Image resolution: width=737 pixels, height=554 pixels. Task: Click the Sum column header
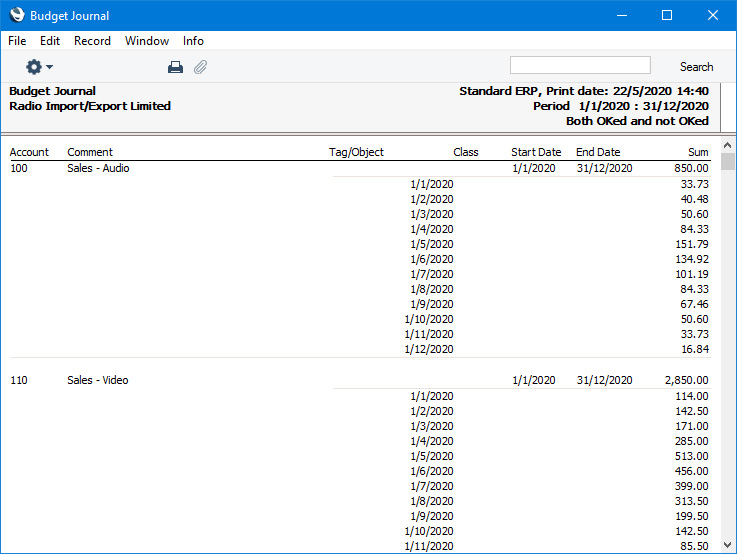(x=698, y=152)
